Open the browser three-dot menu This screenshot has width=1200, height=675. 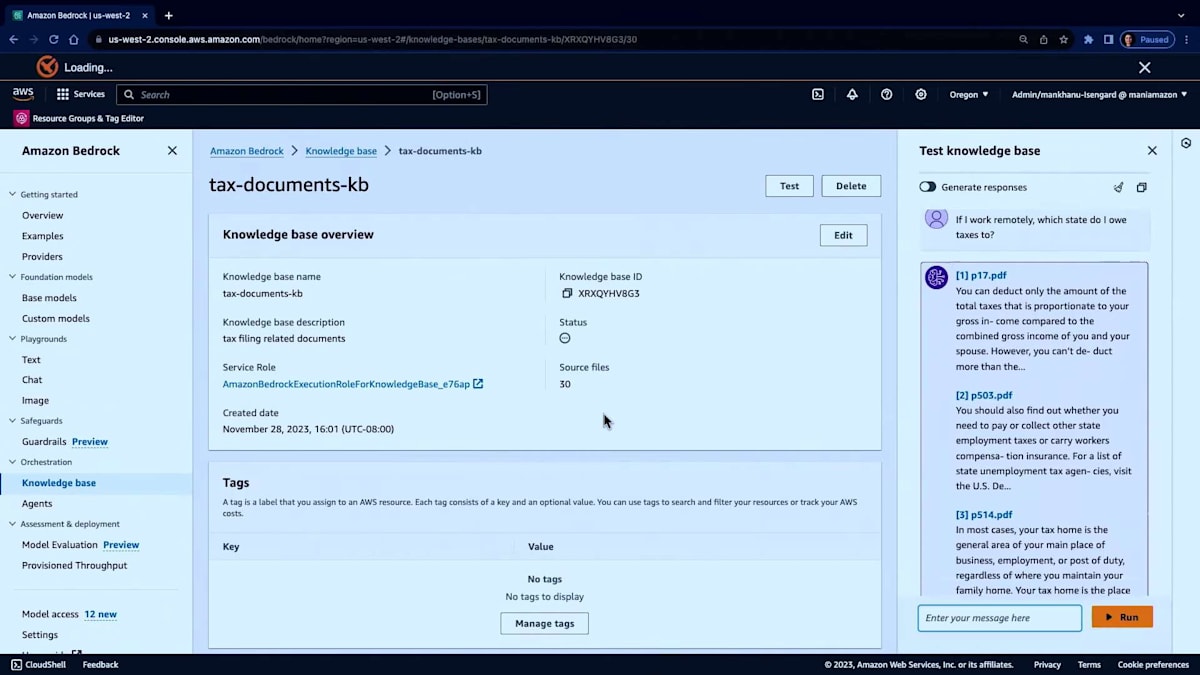click(x=1185, y=40)
